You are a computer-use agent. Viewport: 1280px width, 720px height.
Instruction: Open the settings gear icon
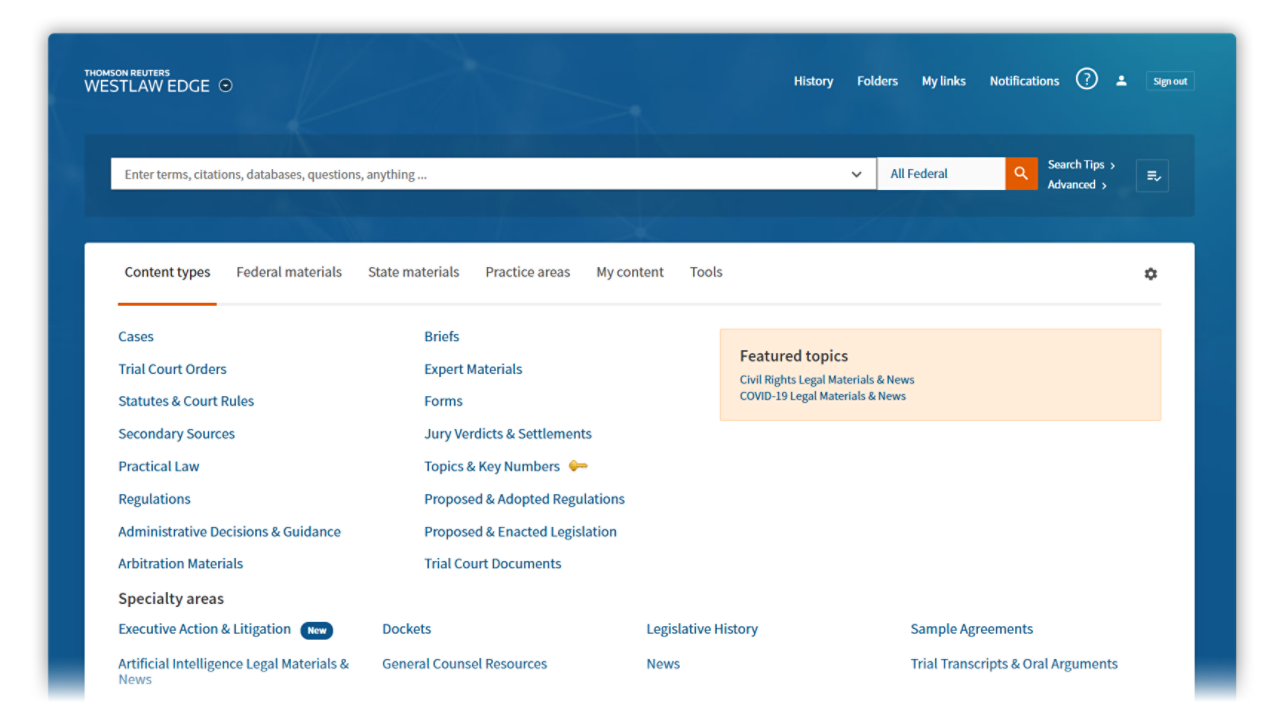(1150, 274)
